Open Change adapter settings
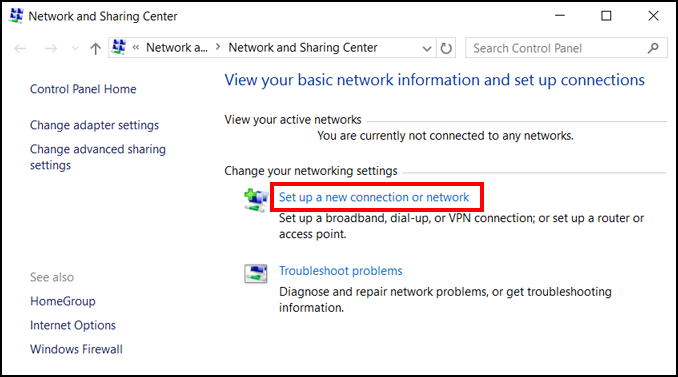Viewport: 678px width, 377px height. click(94, 125)
